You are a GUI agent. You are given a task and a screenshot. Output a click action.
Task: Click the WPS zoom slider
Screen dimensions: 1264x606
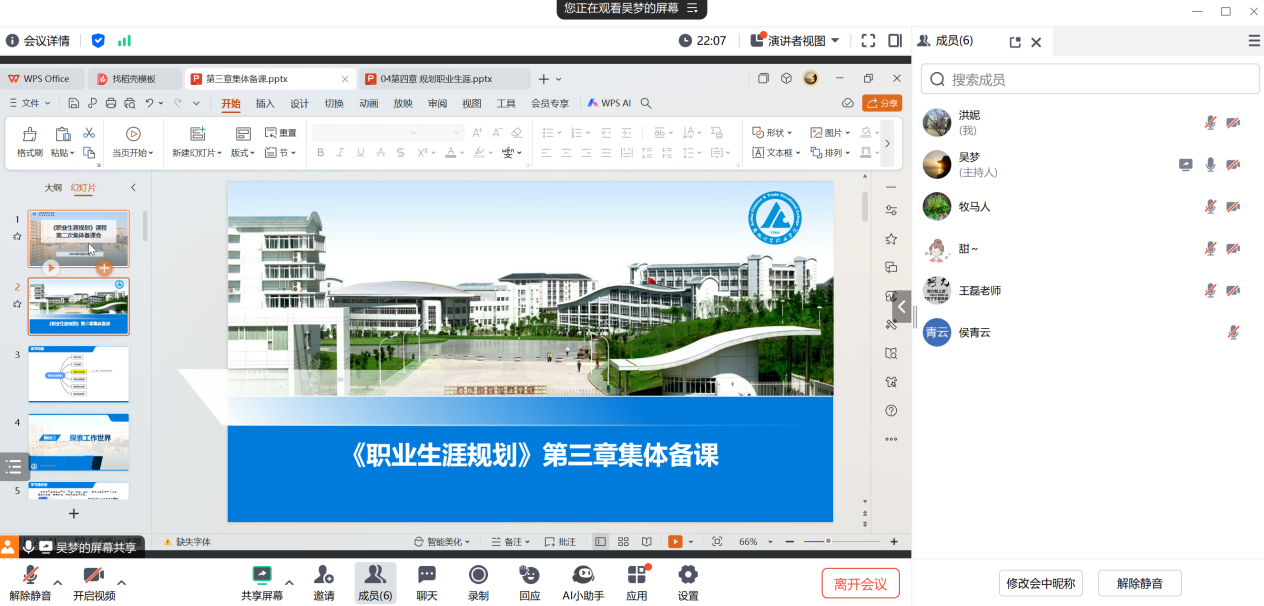pyautogui.click(x=828, y=541)
